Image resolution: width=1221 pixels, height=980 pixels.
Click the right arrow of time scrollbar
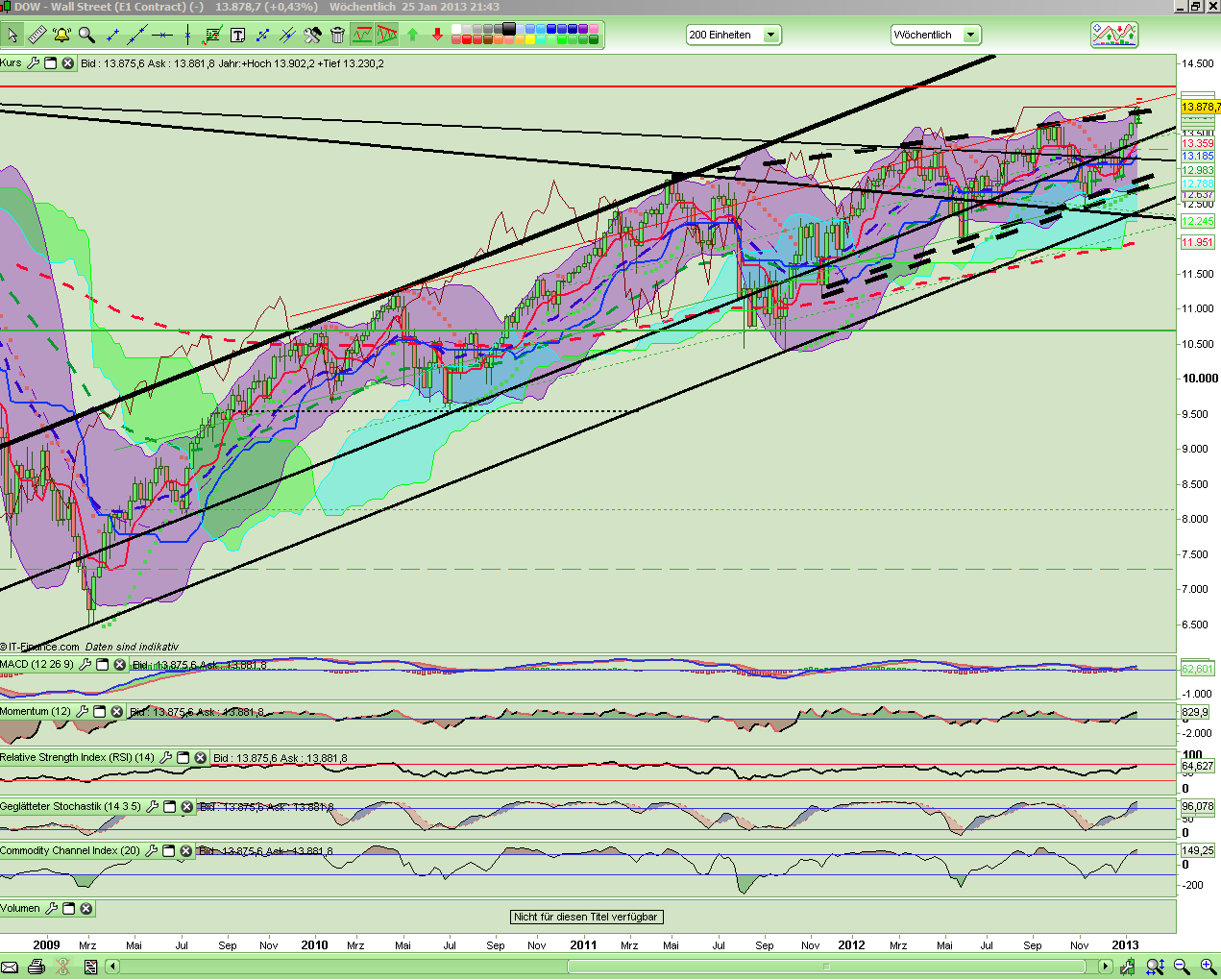pyautogui.click(x=1107, y=967)
